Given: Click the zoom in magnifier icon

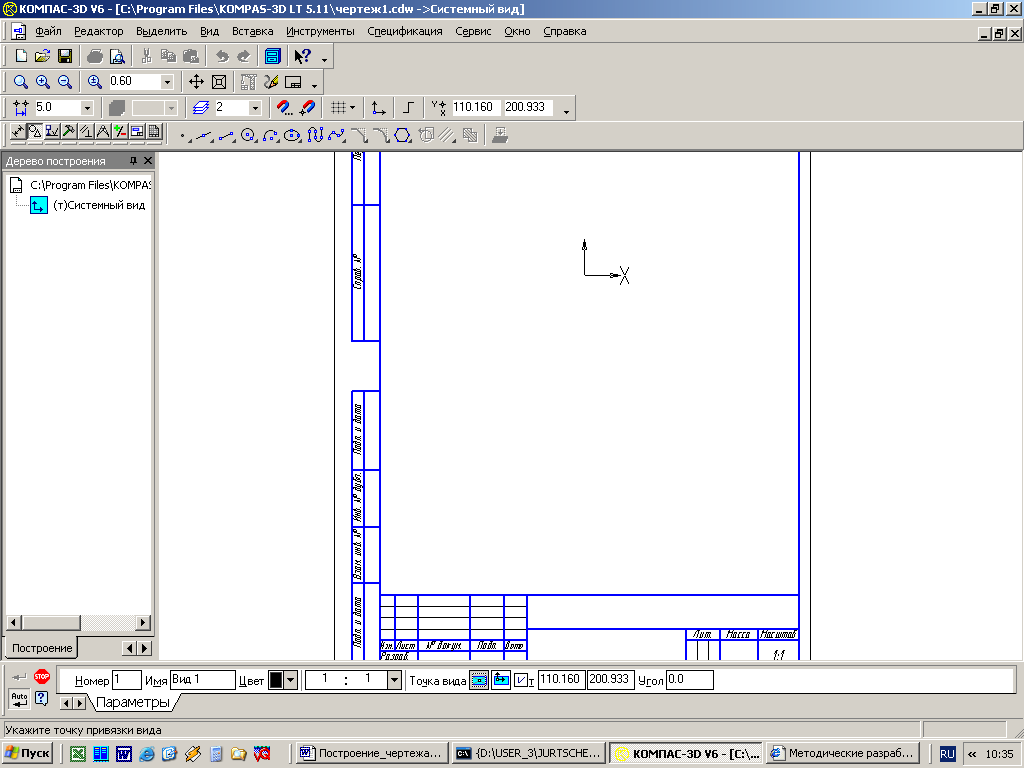Looking at the screenshot, I should tap(42, 82).
